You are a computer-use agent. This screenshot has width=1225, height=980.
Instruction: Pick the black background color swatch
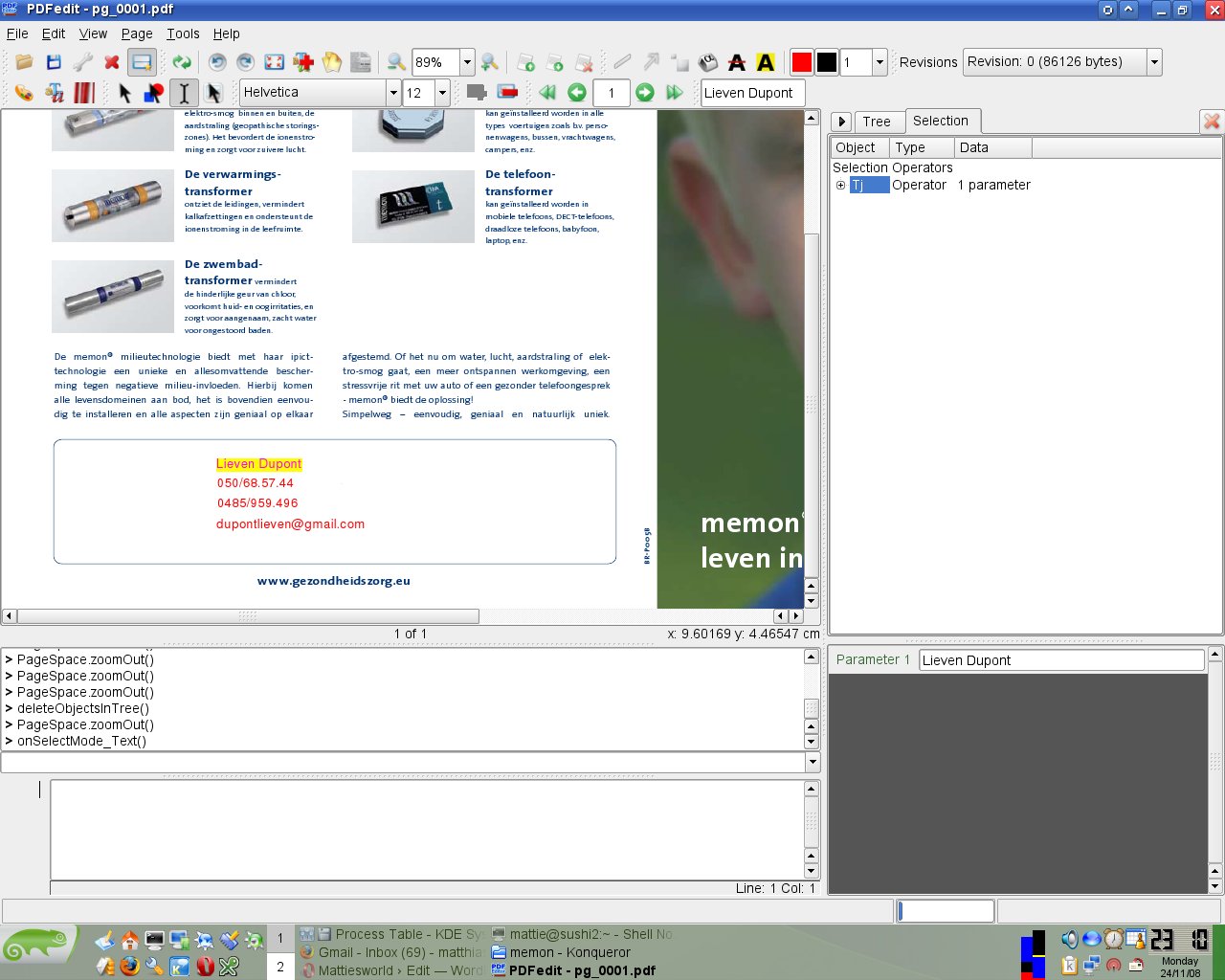827,62
